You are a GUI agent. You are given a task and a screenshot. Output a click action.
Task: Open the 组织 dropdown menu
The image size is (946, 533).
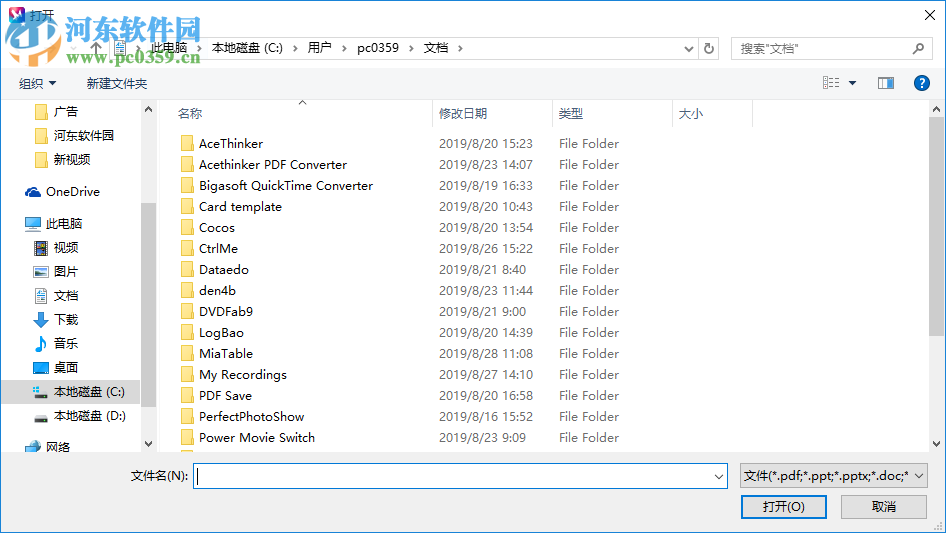tap(37, 83)
